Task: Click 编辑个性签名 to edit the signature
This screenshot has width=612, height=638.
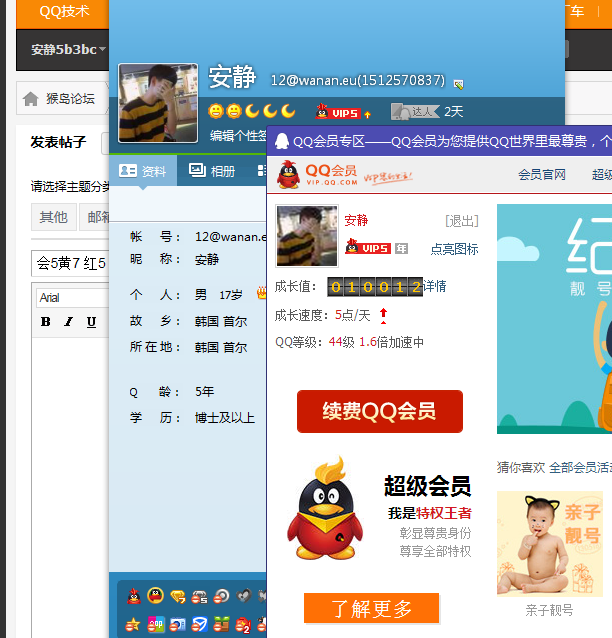Action: [x=238, y=135]
